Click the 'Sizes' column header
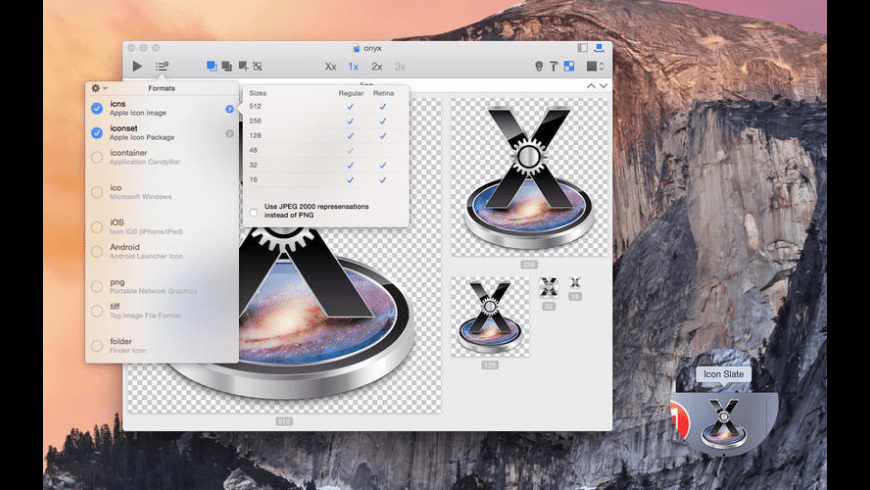 click(258, 93)
